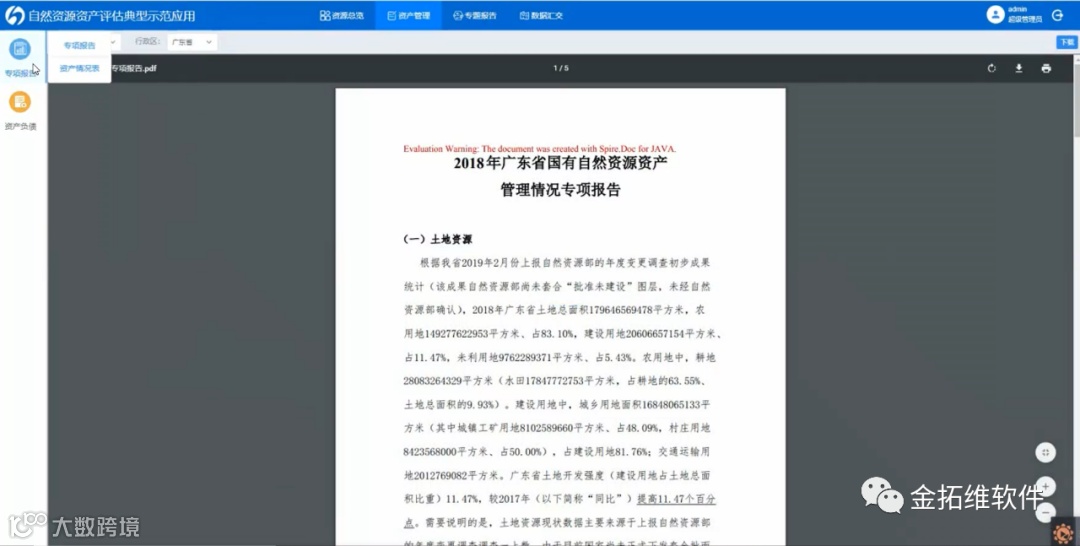
Task: Select the 资产负债 sidebar icon
Action: click(x=20, y=102)
